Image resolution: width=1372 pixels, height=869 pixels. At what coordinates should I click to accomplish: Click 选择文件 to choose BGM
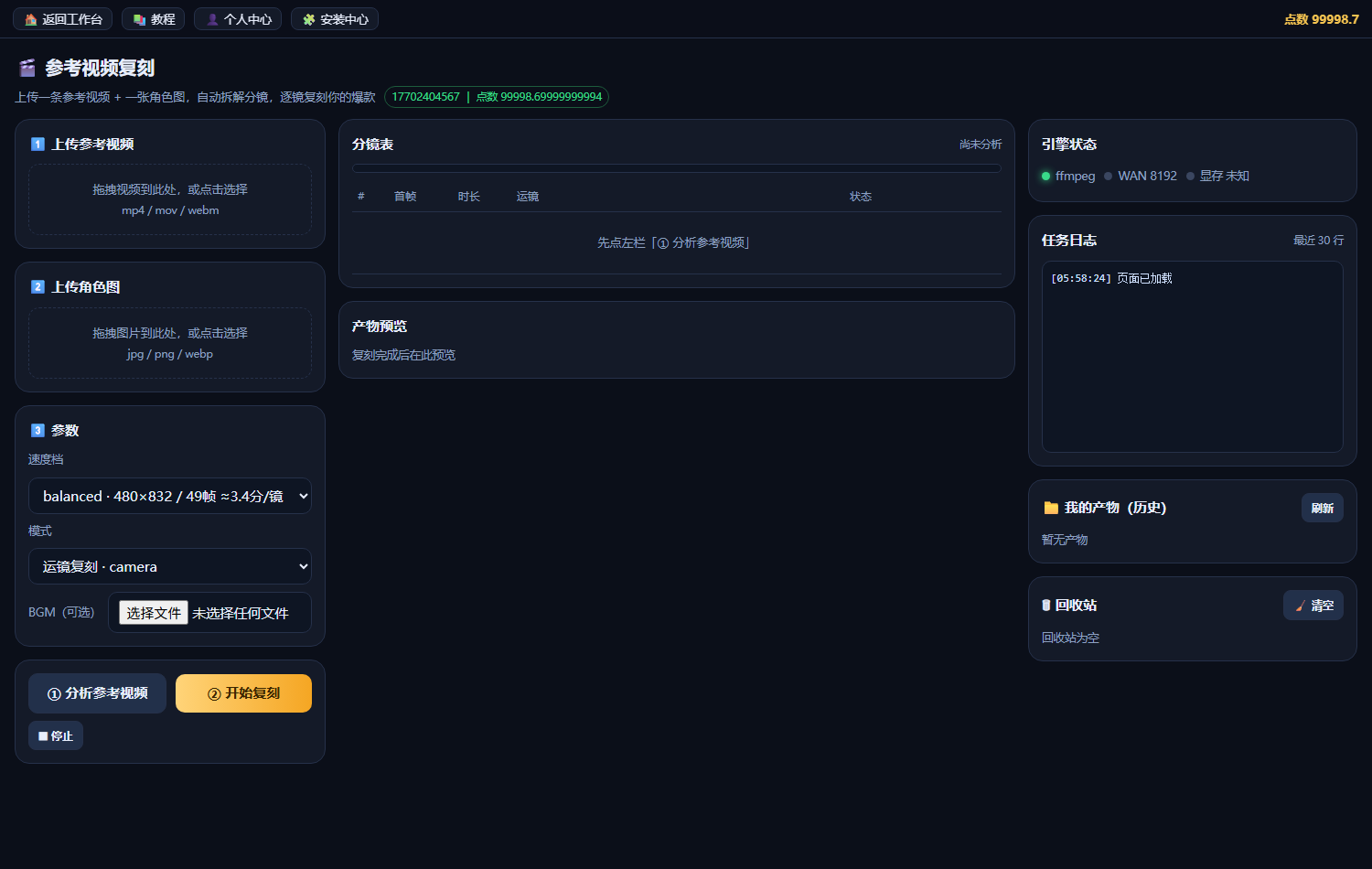[x=154, y=613]
